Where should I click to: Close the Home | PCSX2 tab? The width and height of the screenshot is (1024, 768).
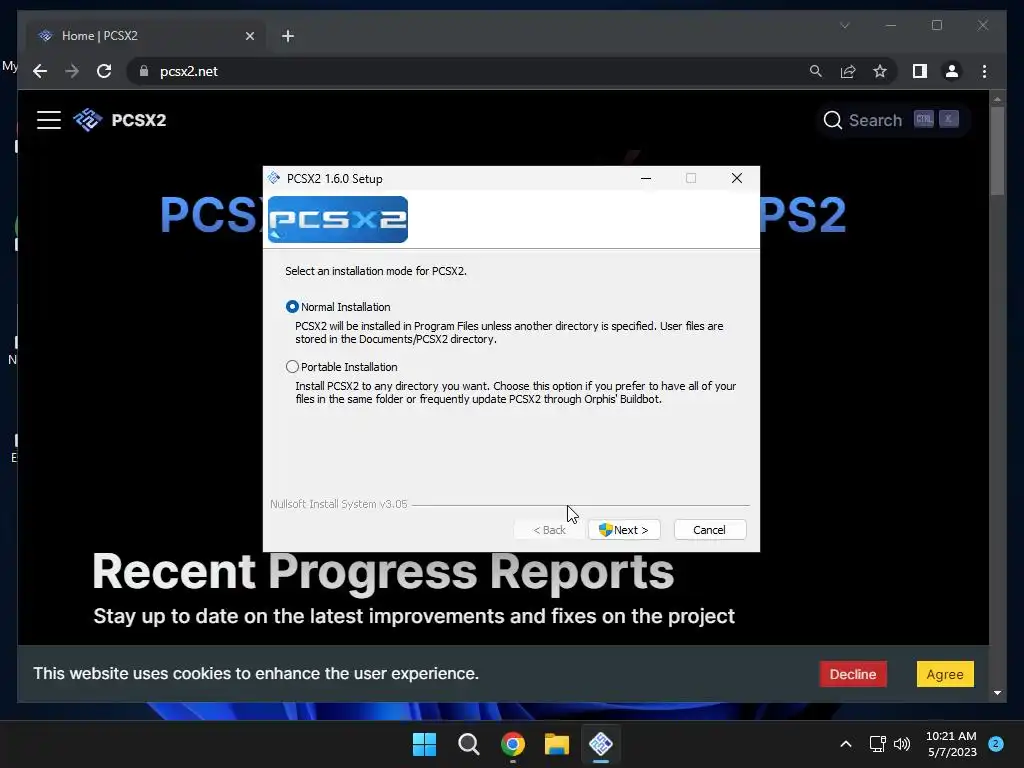pyautogui.click(x=249, y=36)
